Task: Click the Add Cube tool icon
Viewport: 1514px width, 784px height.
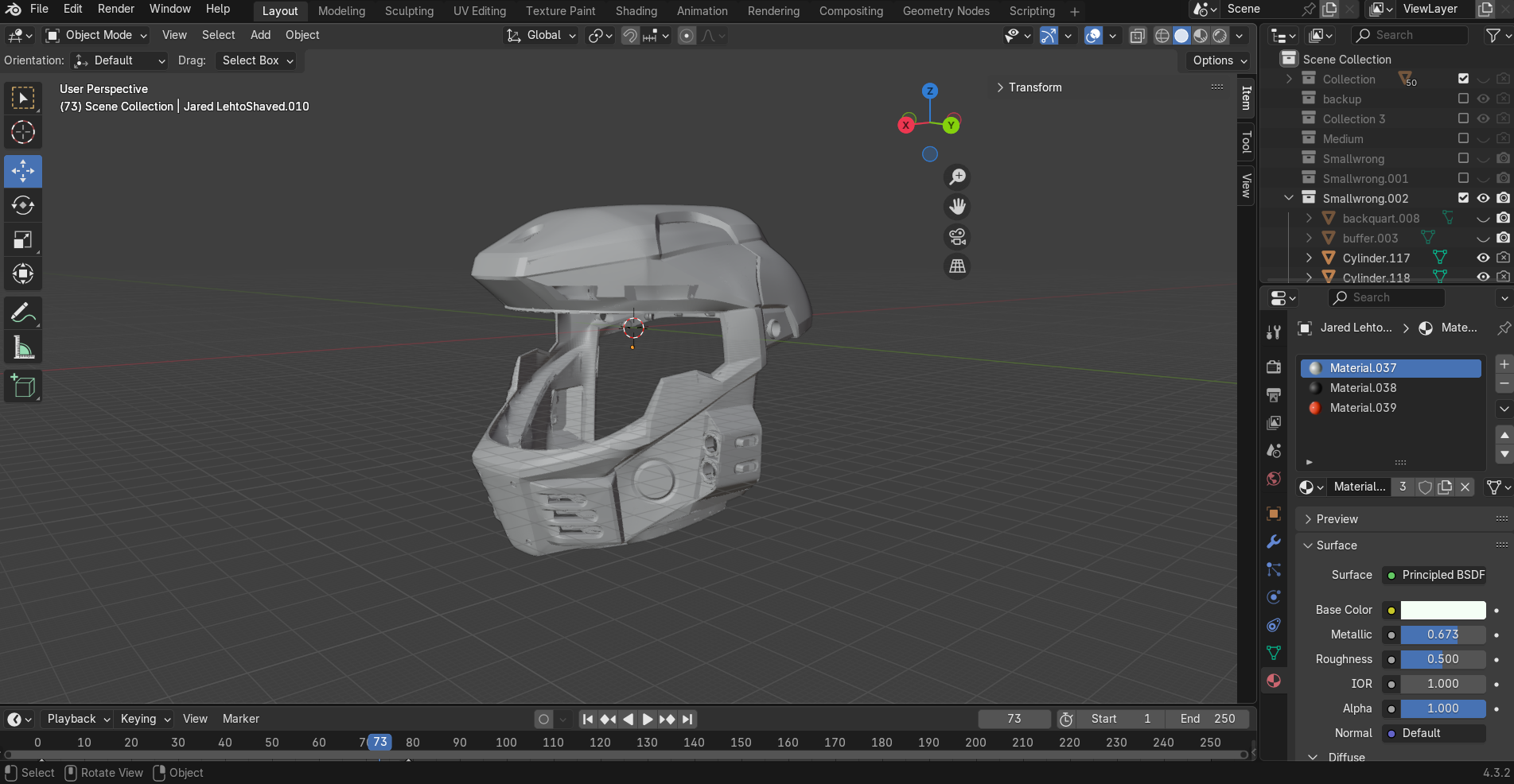Action: [22, 386]
